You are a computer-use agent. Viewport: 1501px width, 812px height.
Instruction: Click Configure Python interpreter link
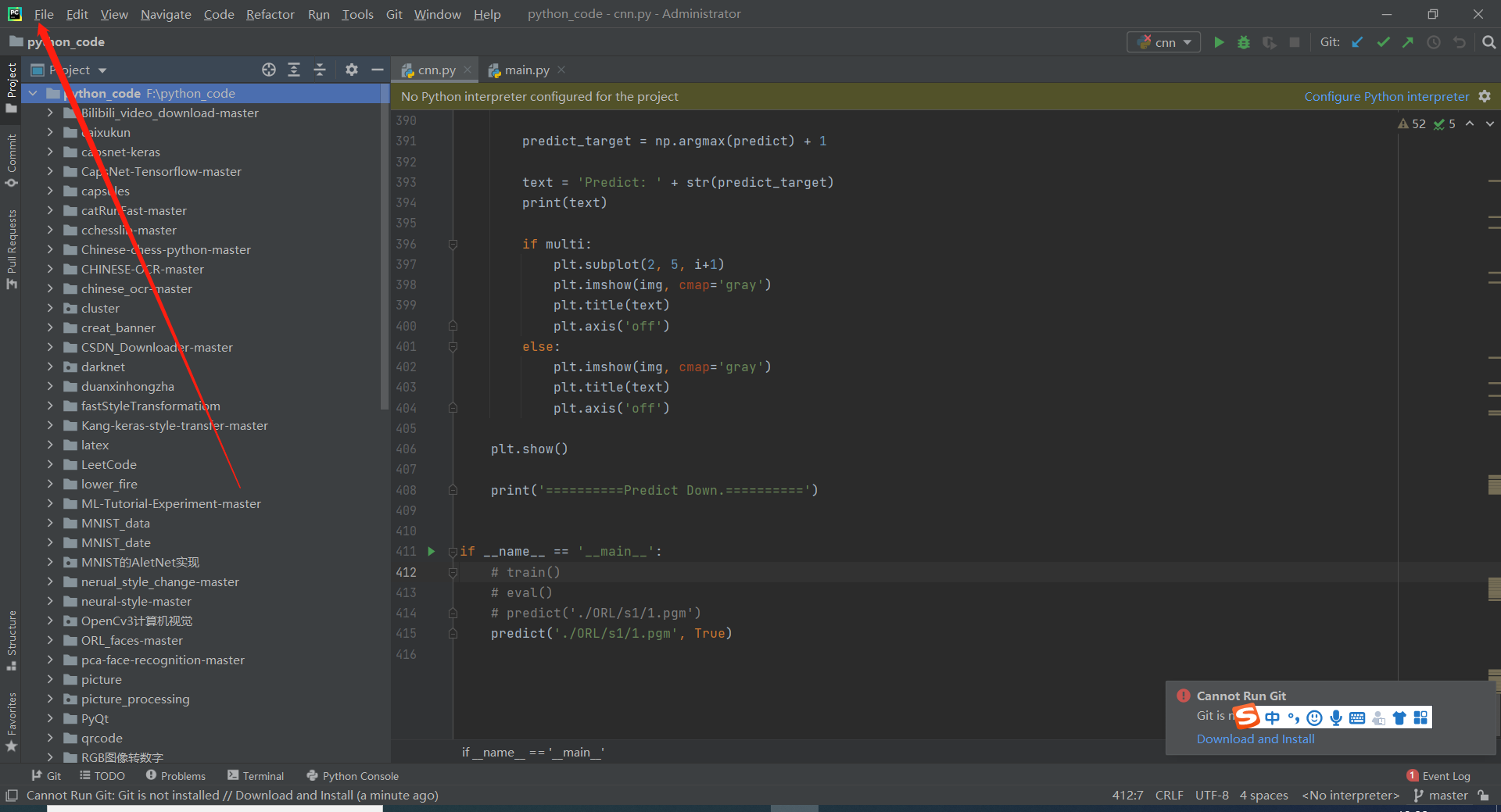tap(1386, 96)
